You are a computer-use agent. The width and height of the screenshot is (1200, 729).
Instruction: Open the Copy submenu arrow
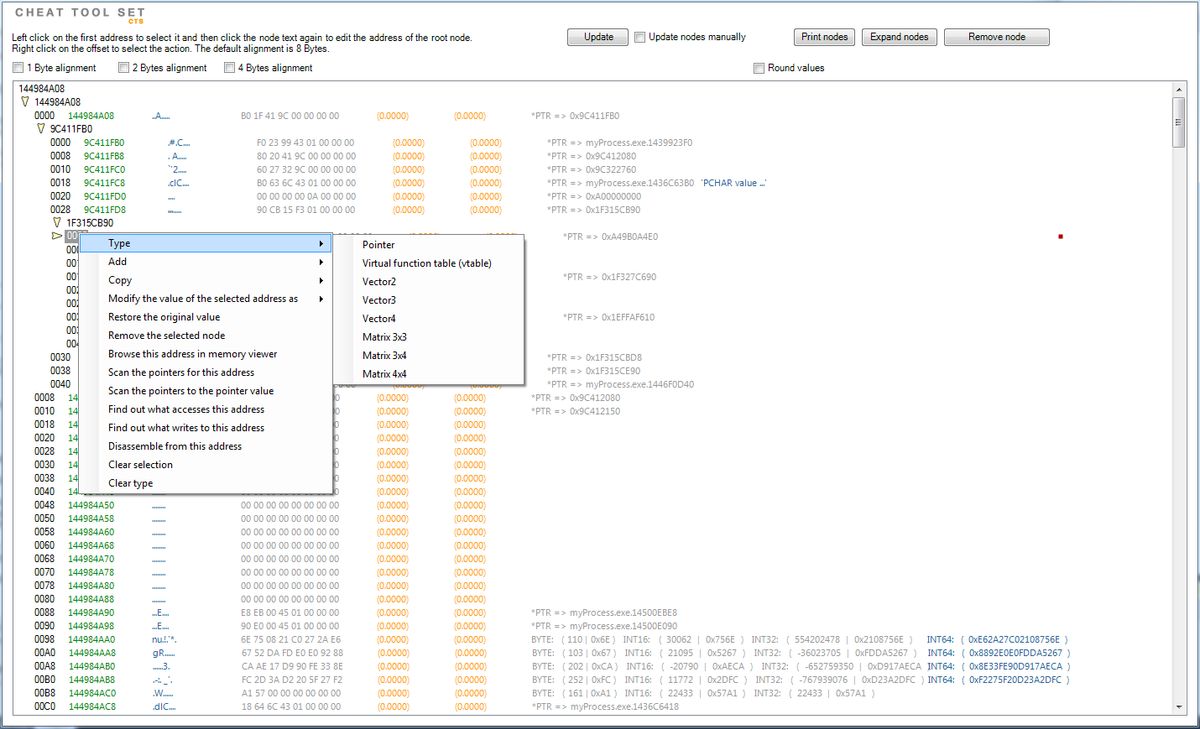(321, 280)
